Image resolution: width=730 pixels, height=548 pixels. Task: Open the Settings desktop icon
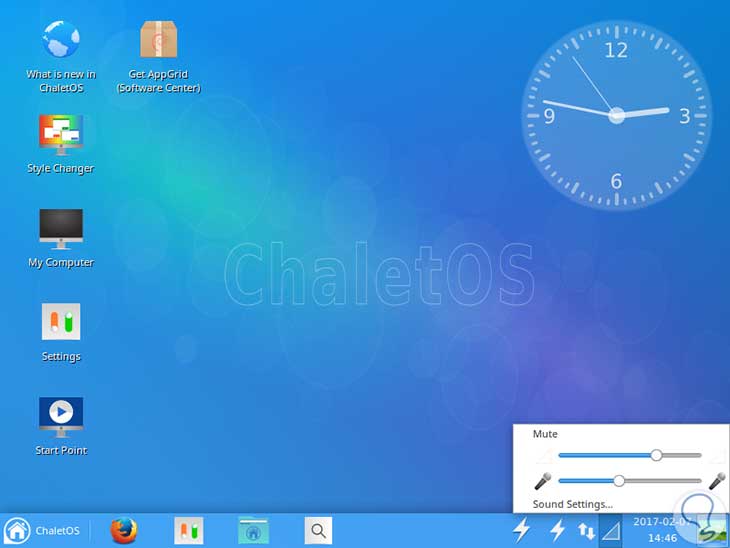tap(61, 321)
